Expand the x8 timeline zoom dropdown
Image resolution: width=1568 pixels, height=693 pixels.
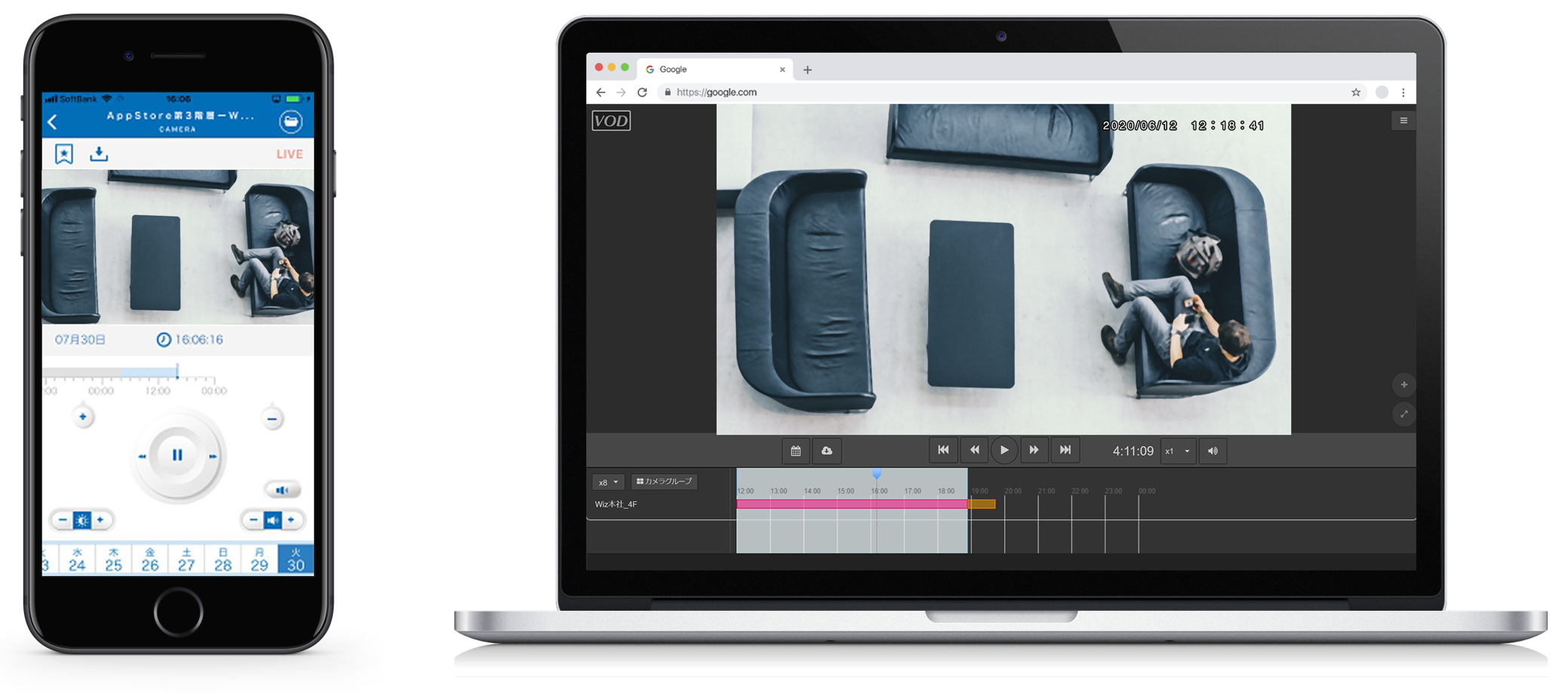(x=608, y=482)
